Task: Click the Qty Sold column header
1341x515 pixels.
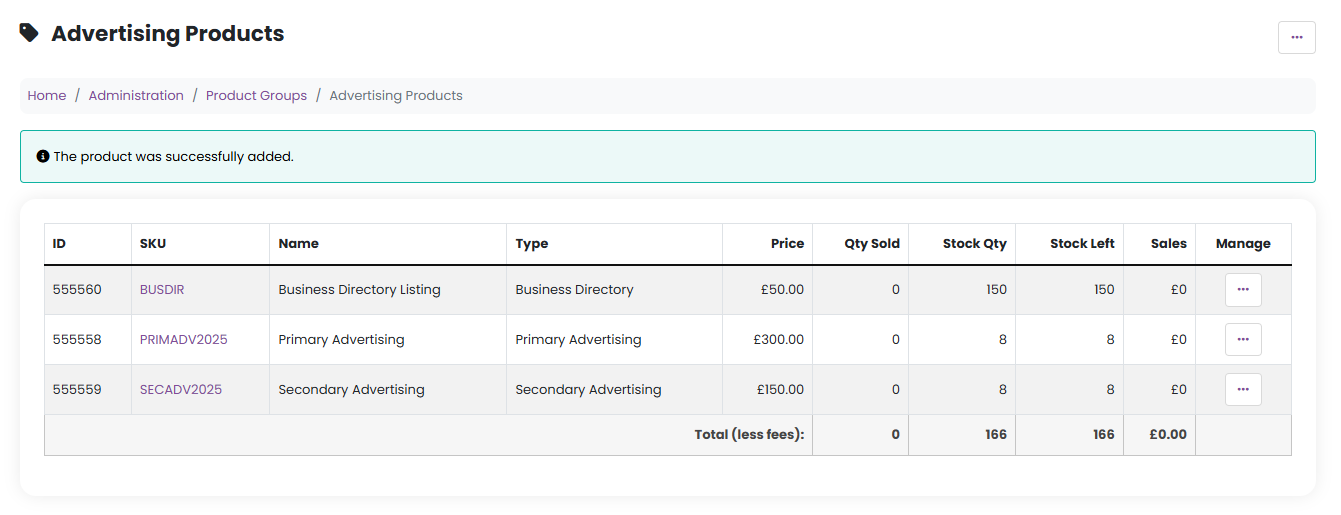Action: point(871,244)
